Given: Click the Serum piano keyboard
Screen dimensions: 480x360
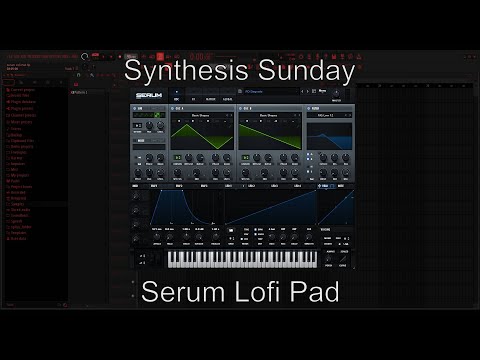Looking at the screenshot, I should coord(242,259).
